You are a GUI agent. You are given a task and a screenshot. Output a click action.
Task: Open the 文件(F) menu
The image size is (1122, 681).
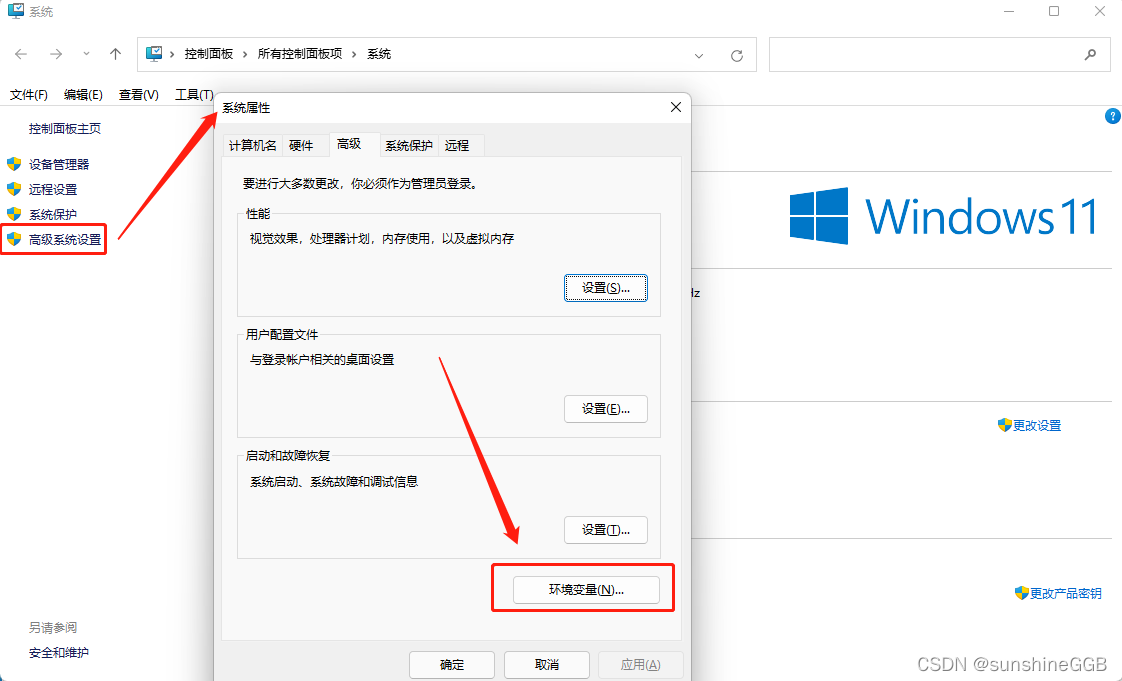[x=29, y=94]
